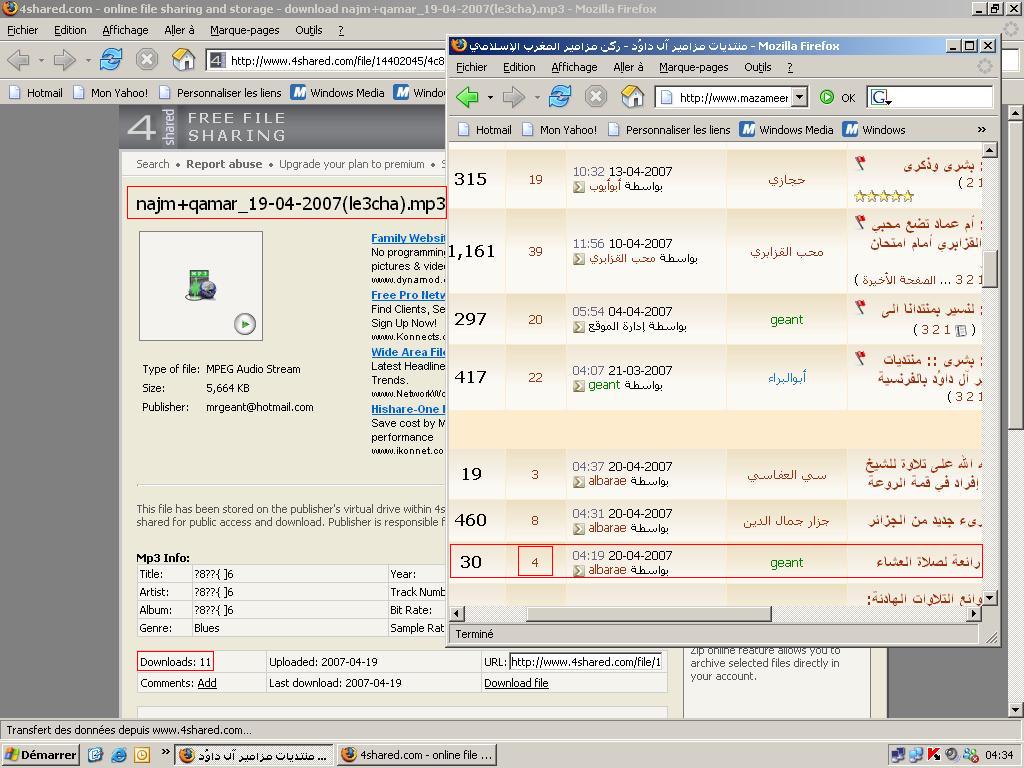Click Family Website ad link
This screenshot has width=1024, height=768.
click(408, 238)
